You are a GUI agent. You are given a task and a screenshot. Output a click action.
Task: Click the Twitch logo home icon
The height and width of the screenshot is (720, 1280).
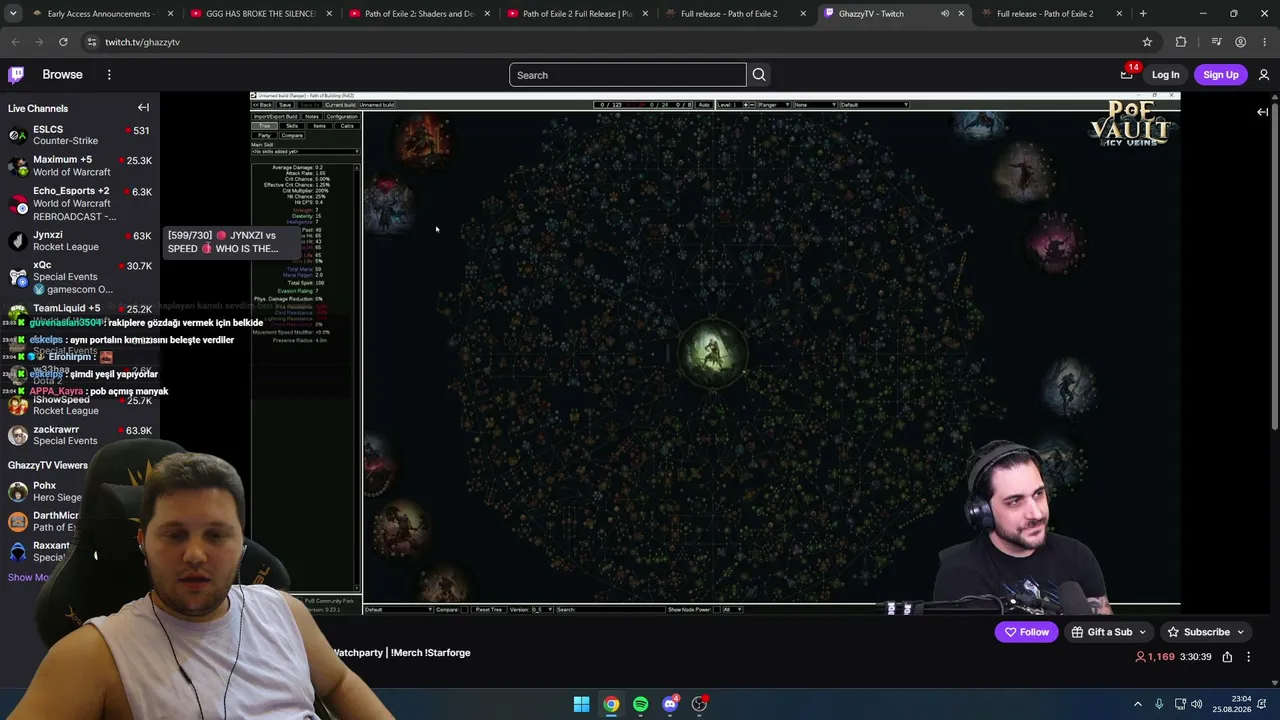click(16, 75)
